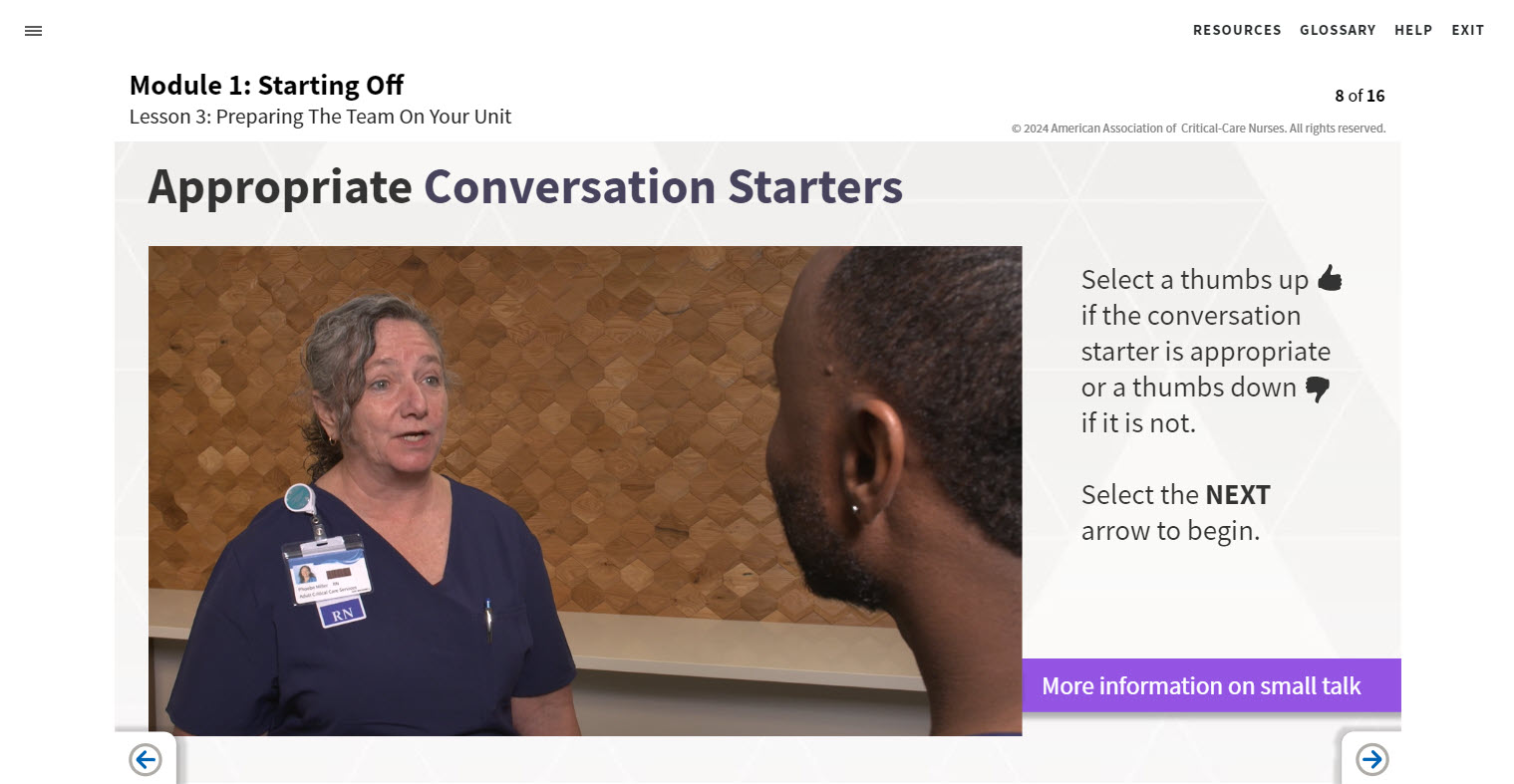Click the Appropriate Conversation Starters heading

[525, 186]
